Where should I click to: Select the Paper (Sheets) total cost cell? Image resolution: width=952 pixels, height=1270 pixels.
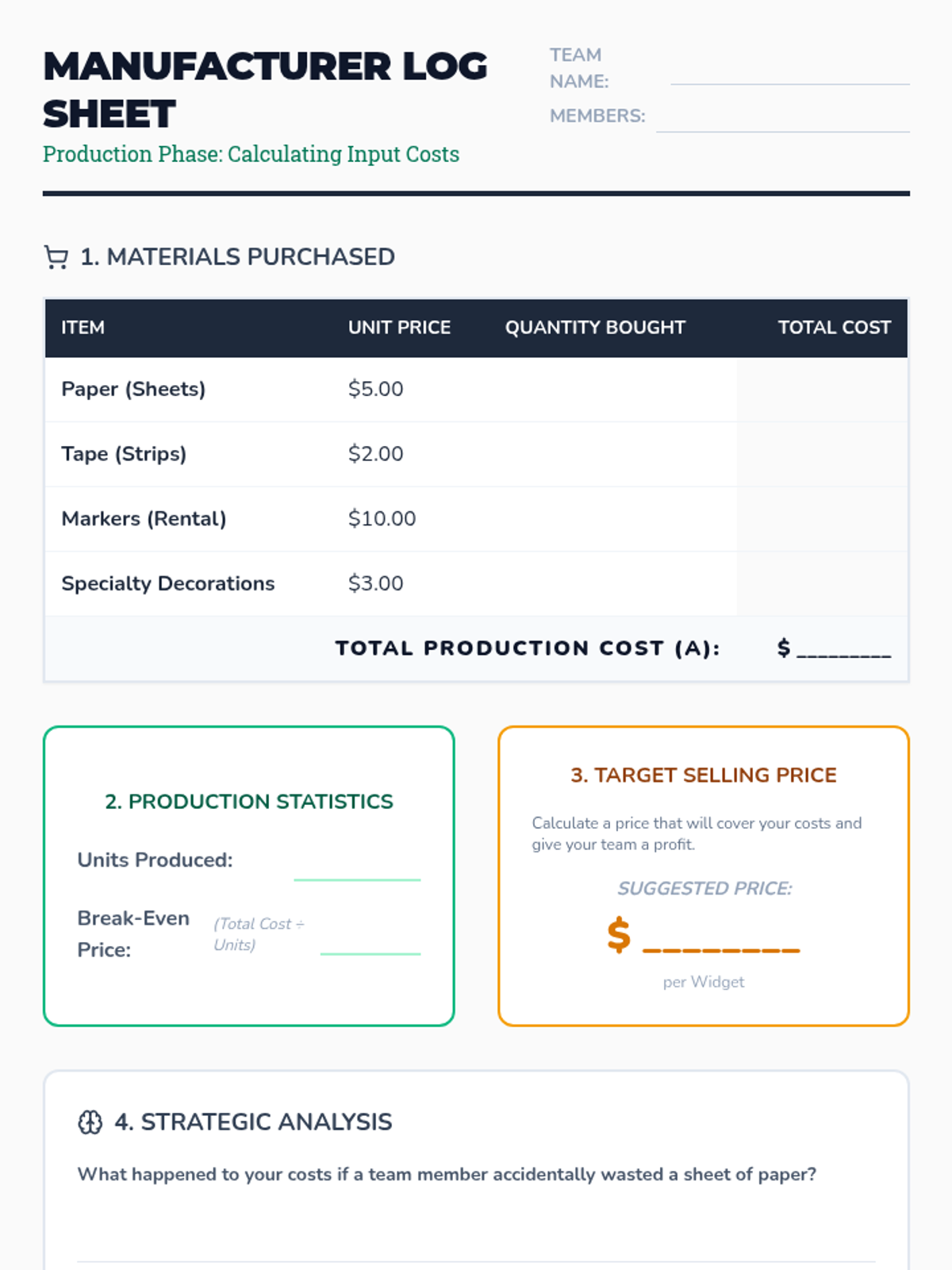(822, 390)
